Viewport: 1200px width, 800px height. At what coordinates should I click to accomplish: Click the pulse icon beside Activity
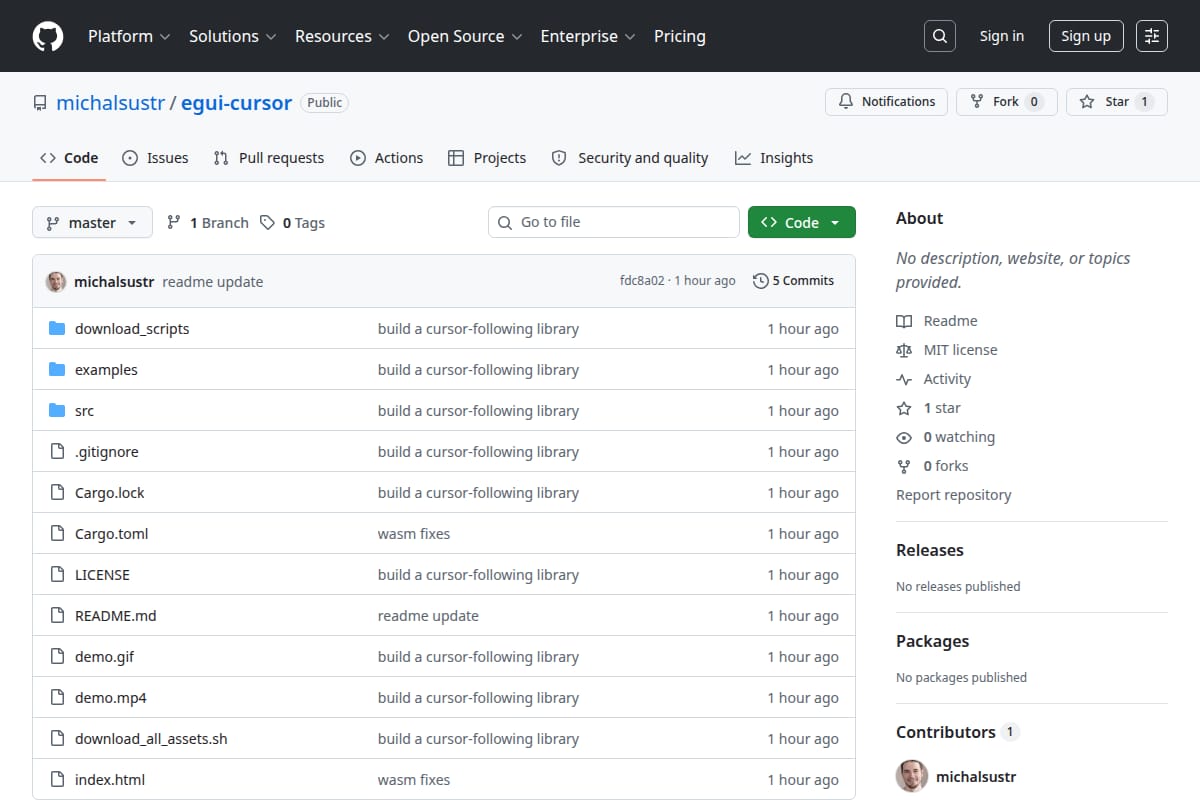[904, 379]
